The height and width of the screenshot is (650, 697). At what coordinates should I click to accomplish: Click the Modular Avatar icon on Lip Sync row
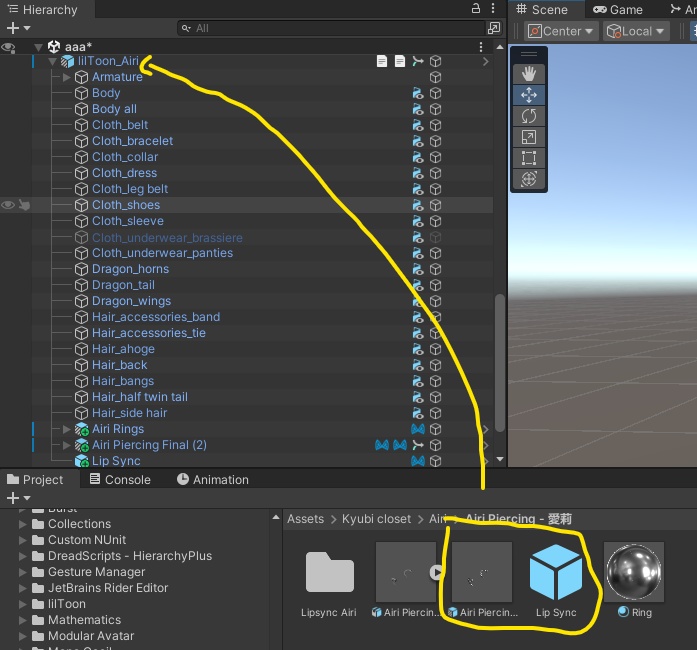coord(417,461)
